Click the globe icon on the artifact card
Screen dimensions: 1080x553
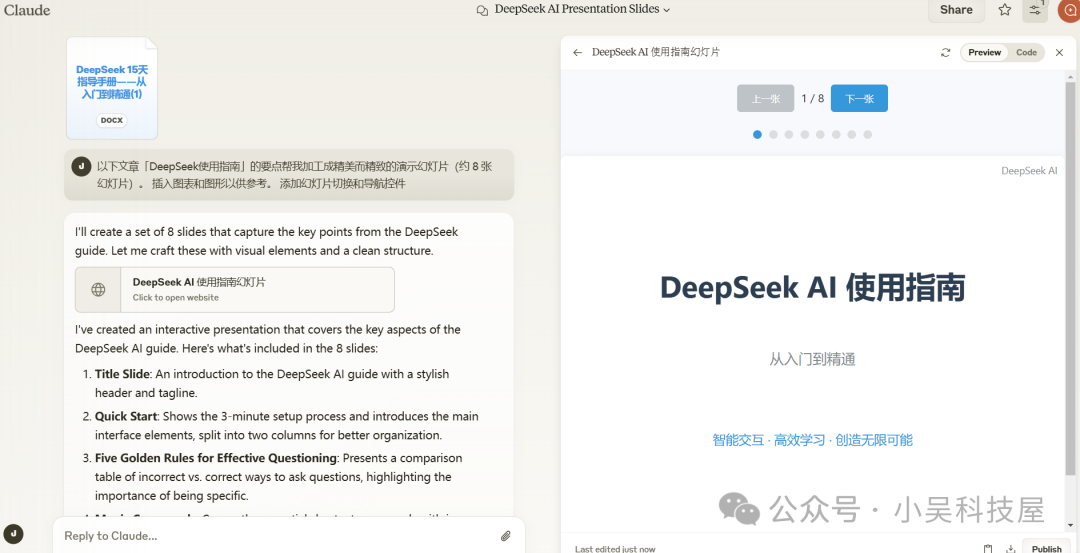pos(98,290)
